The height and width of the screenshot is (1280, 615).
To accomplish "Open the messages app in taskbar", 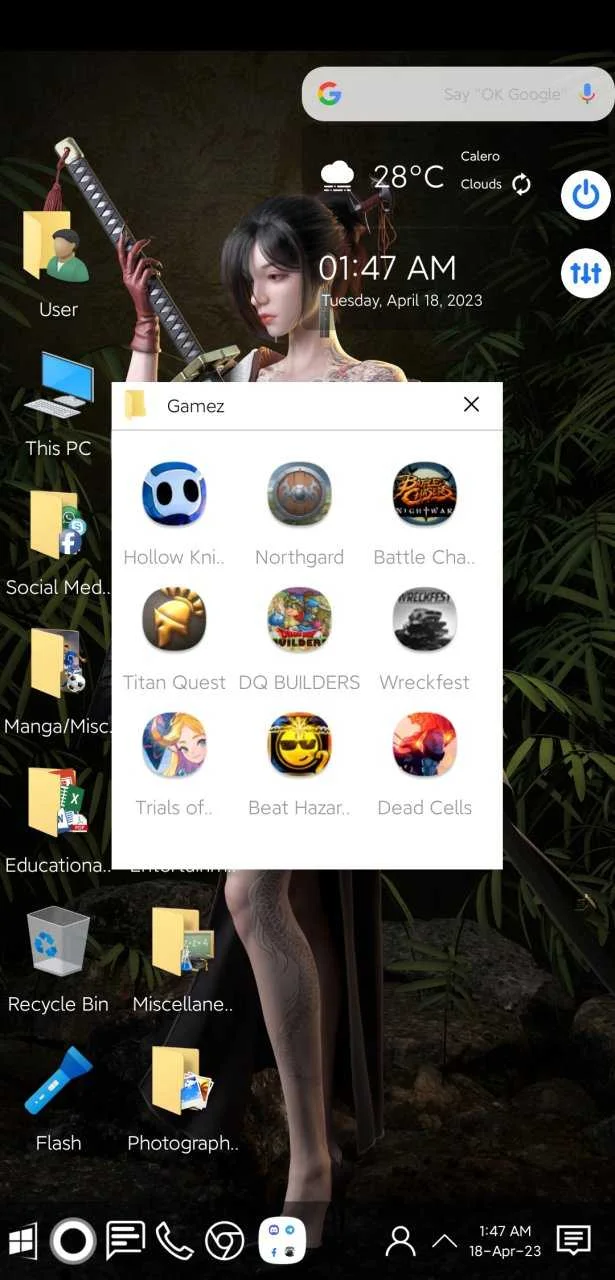I will pos(125,1241).
